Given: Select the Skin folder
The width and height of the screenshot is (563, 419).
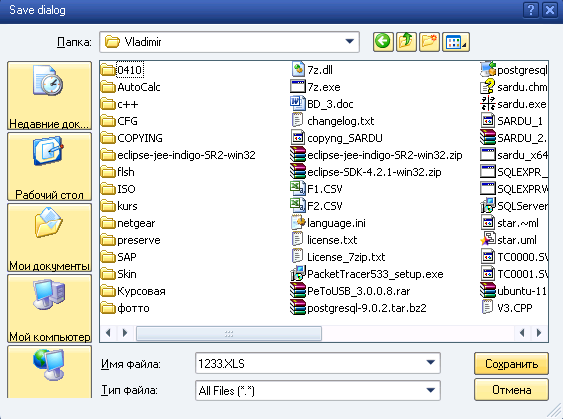Looking at the screenshot, I should click(x=118, y=274).
